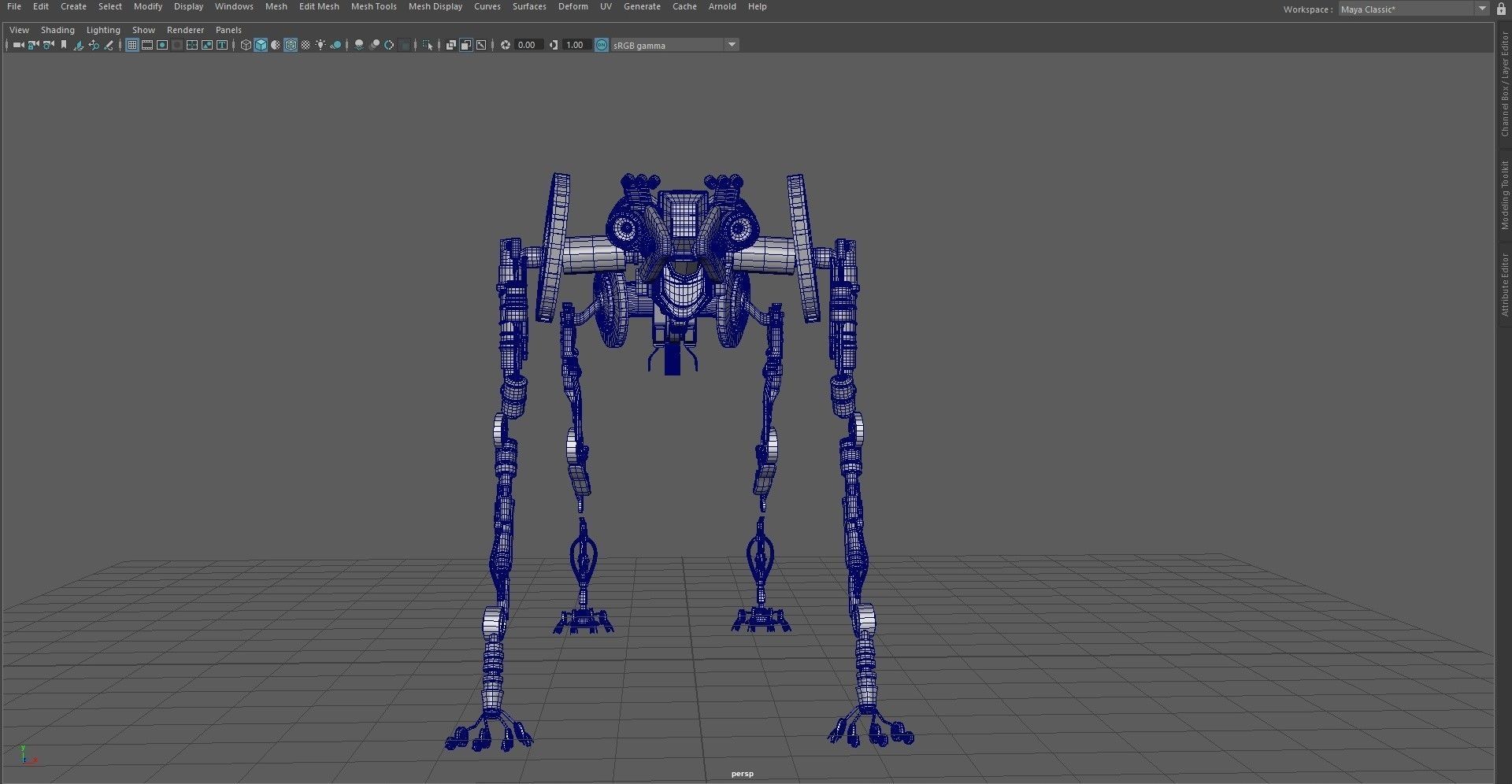Open the panel Show menu
The width and height of the screenshot is (1512, 784).
point(143,30)
